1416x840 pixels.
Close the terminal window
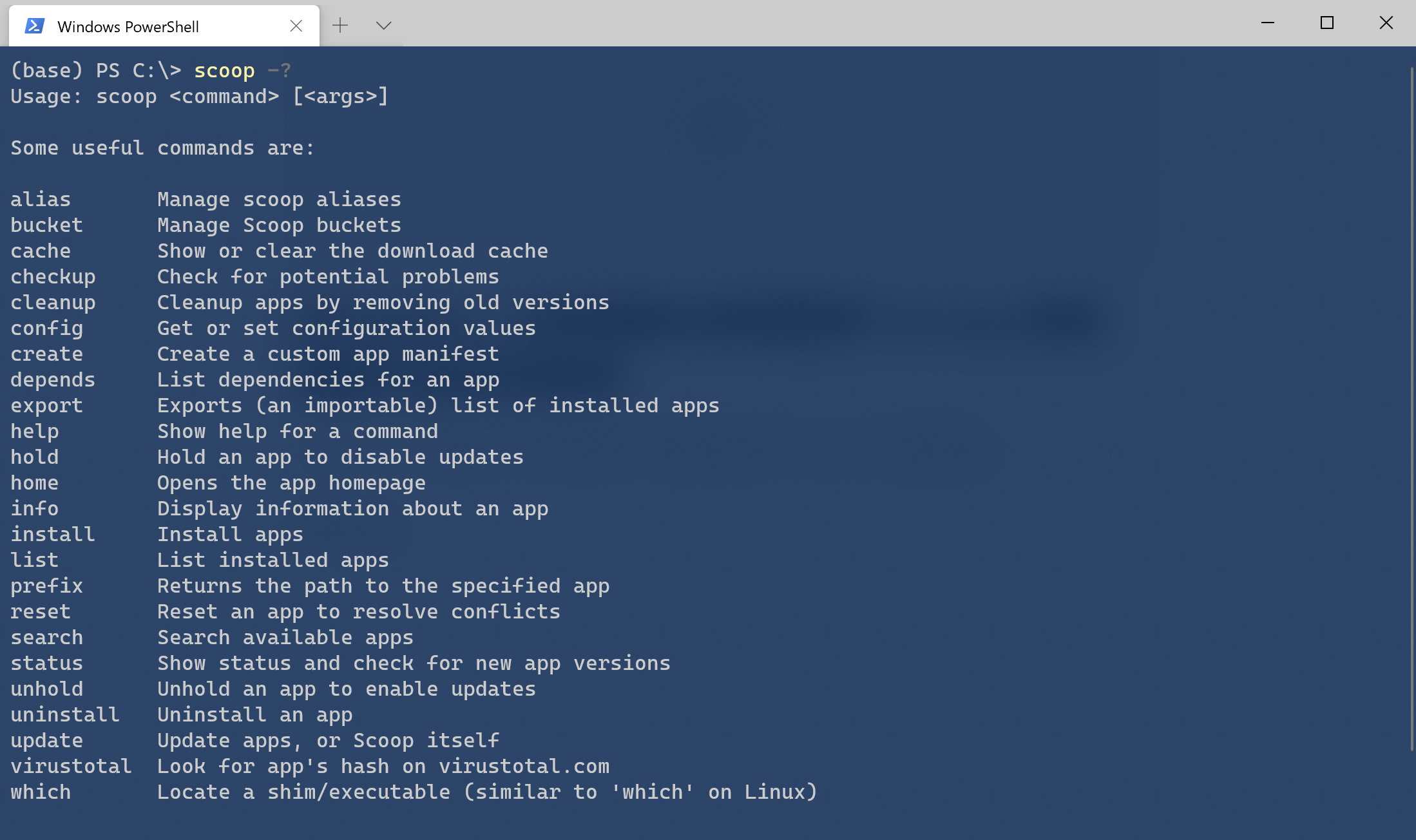coord(1386,23)
